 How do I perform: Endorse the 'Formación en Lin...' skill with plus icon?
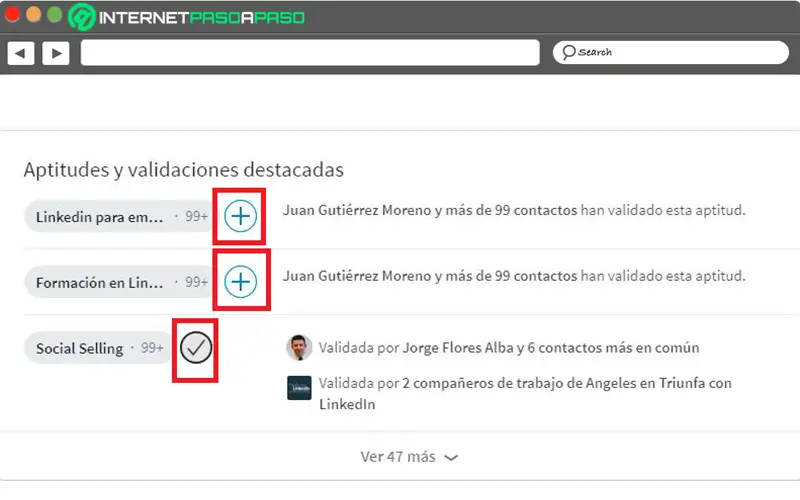(240, 282)
